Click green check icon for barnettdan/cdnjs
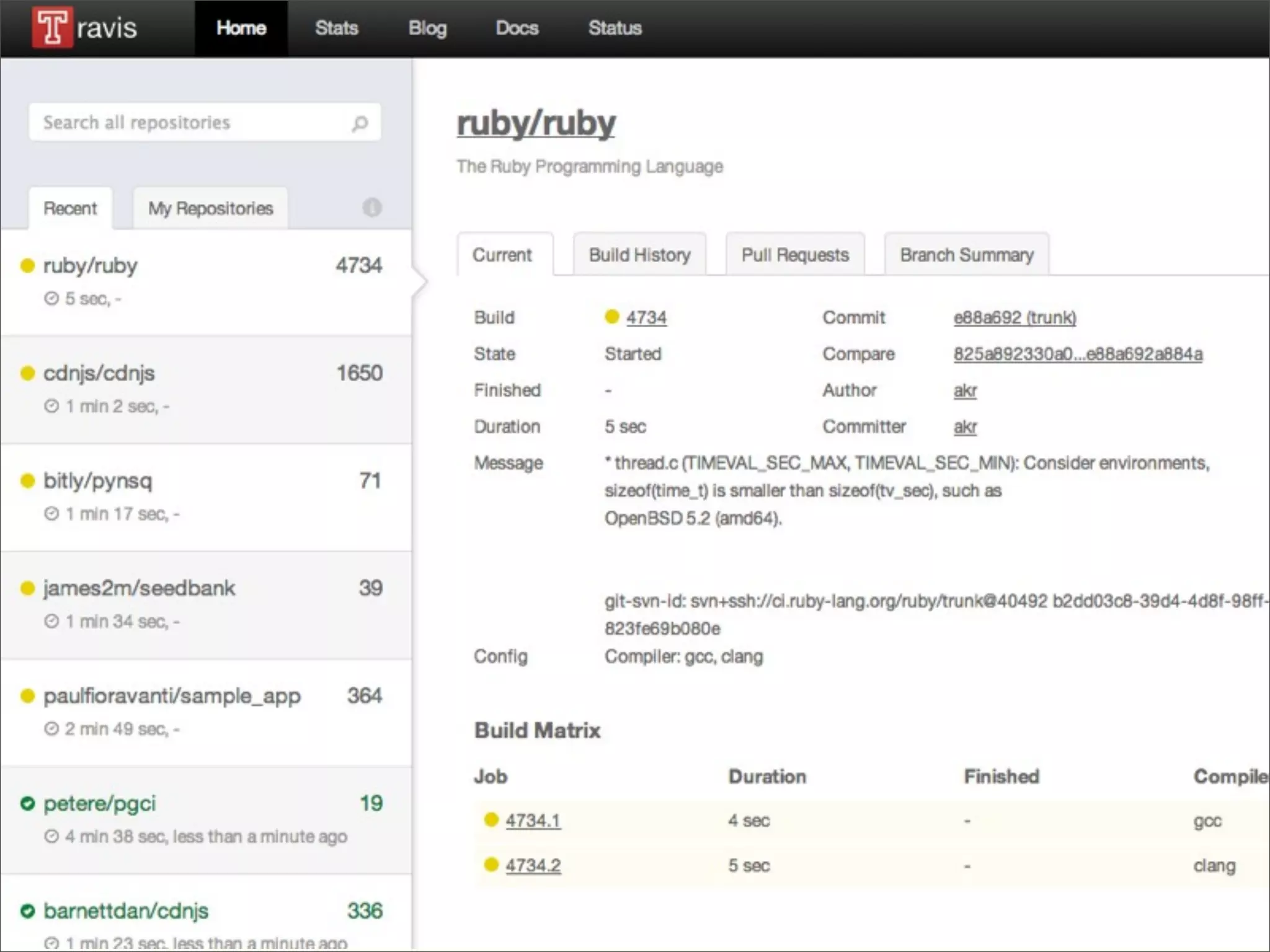Viewport: 1270px width, 952px height. click(27, 911)
